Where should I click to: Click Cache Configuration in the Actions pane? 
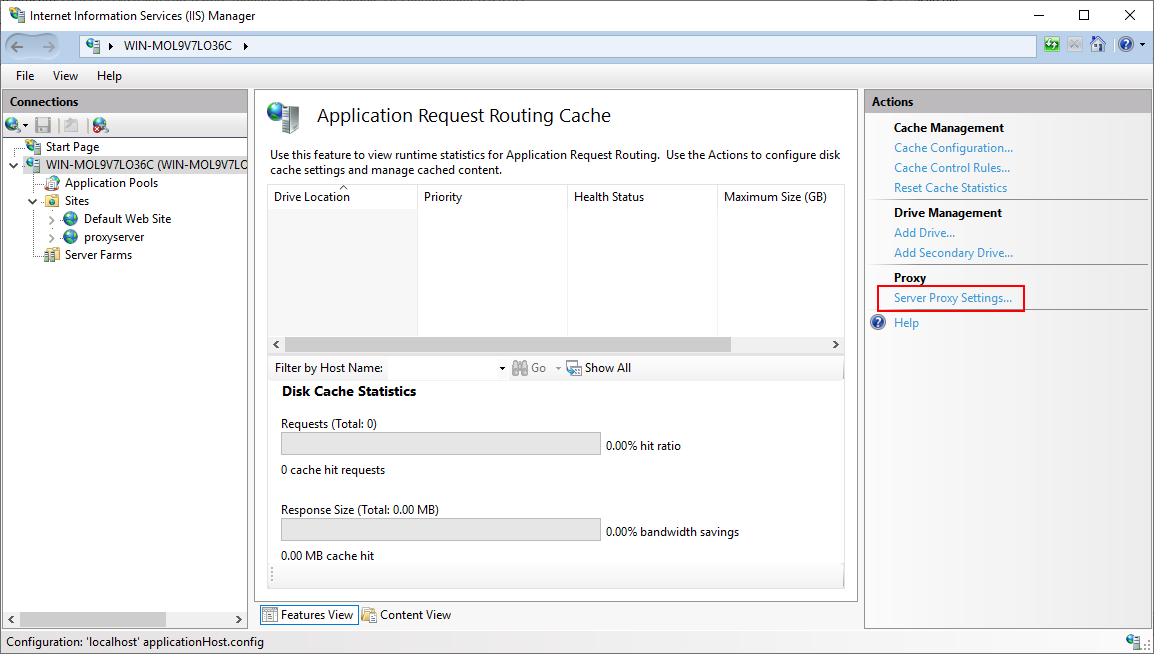951,147
